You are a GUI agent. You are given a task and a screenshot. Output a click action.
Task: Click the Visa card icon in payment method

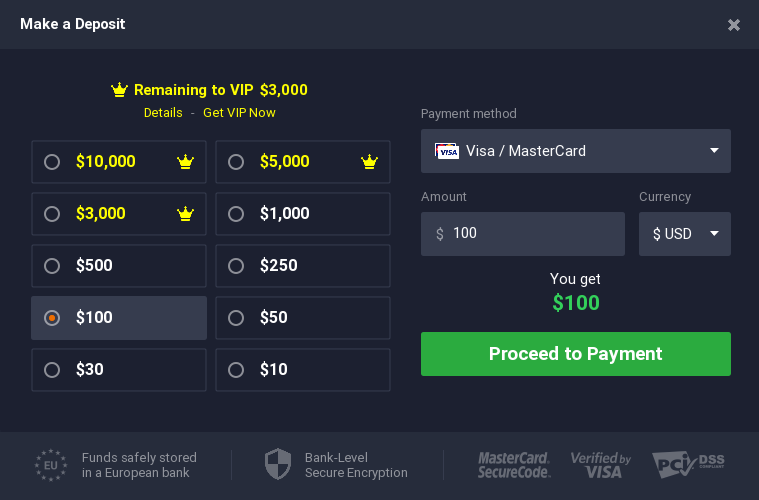point(446,151)
